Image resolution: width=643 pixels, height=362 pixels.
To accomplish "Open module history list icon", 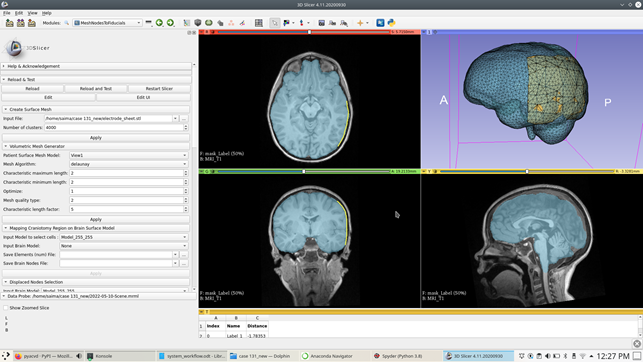I will (148, 23).
